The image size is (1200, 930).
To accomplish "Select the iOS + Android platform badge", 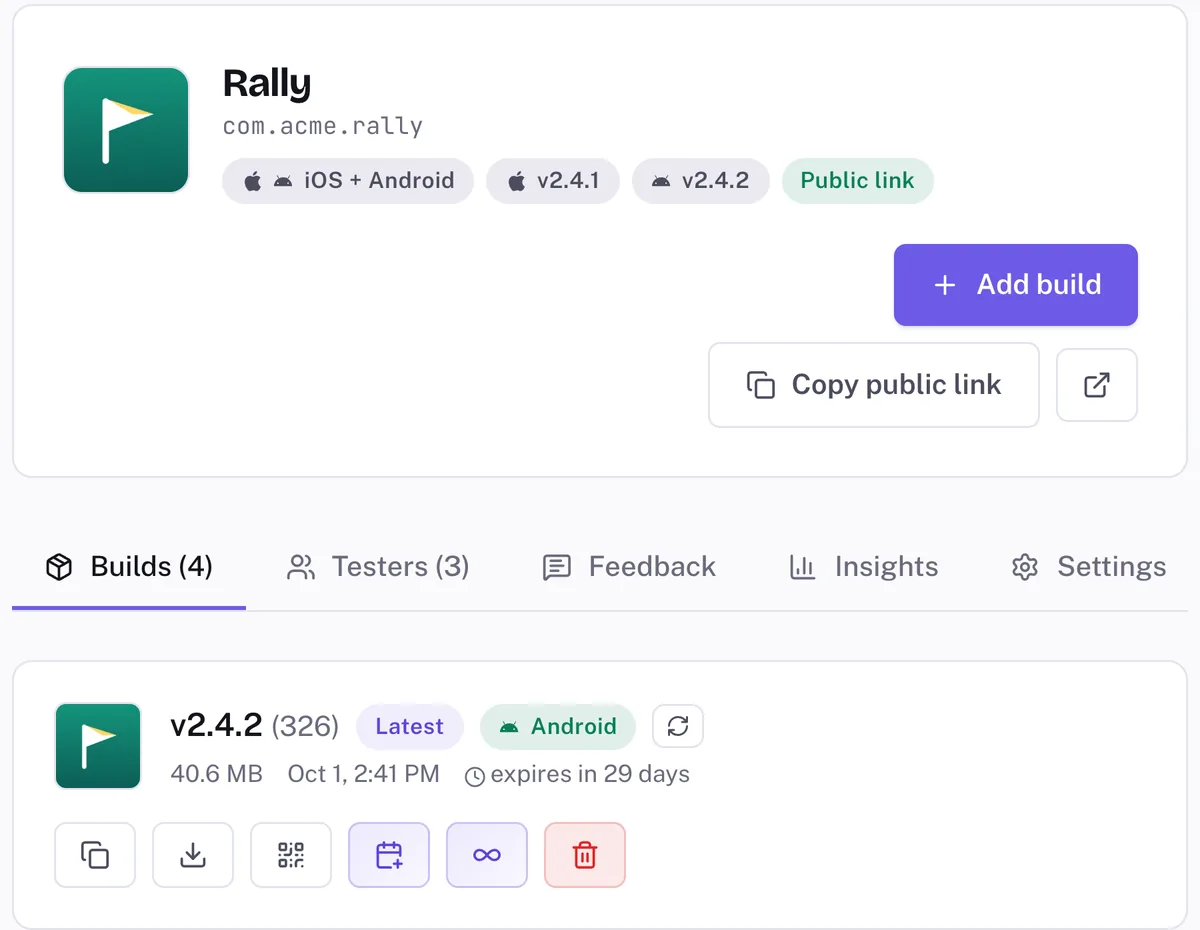I will pos(348,181).
